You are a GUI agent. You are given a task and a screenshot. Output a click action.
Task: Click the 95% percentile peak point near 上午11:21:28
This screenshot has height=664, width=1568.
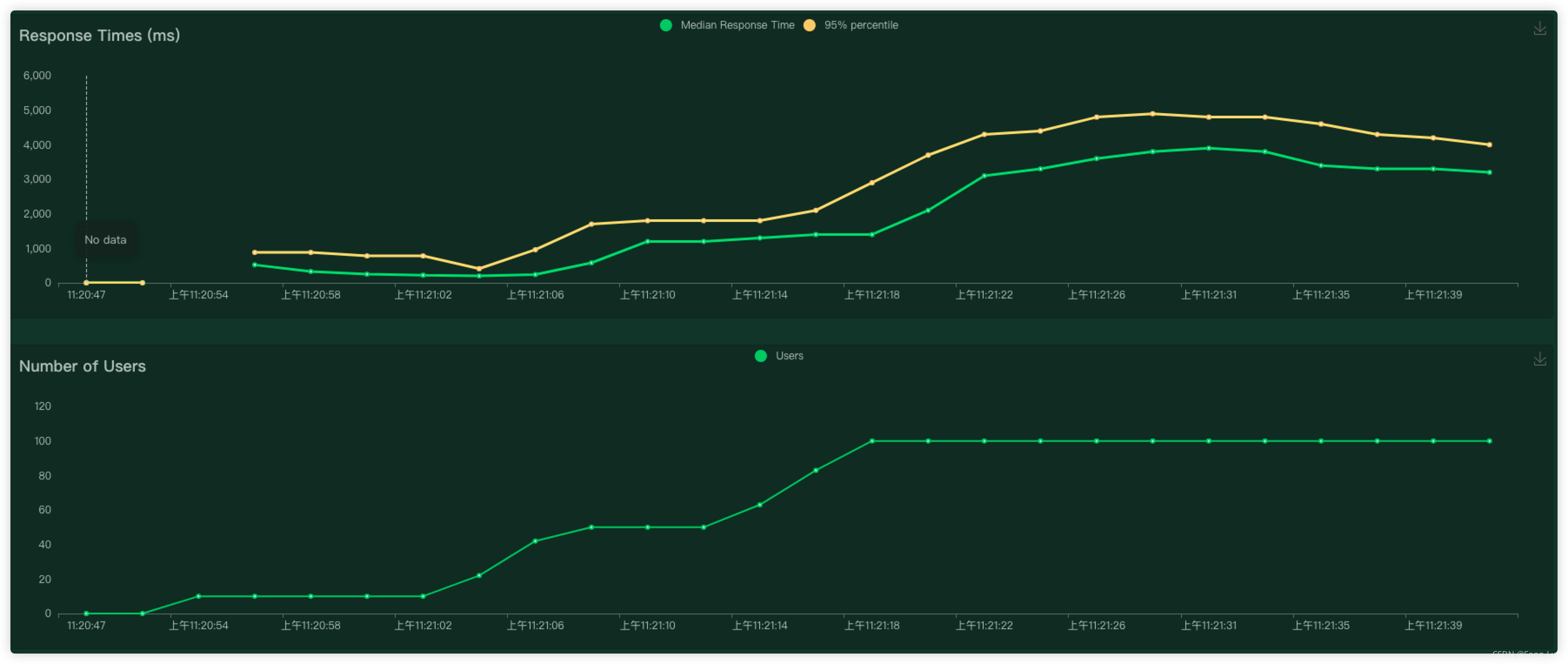click(1152, 114)
